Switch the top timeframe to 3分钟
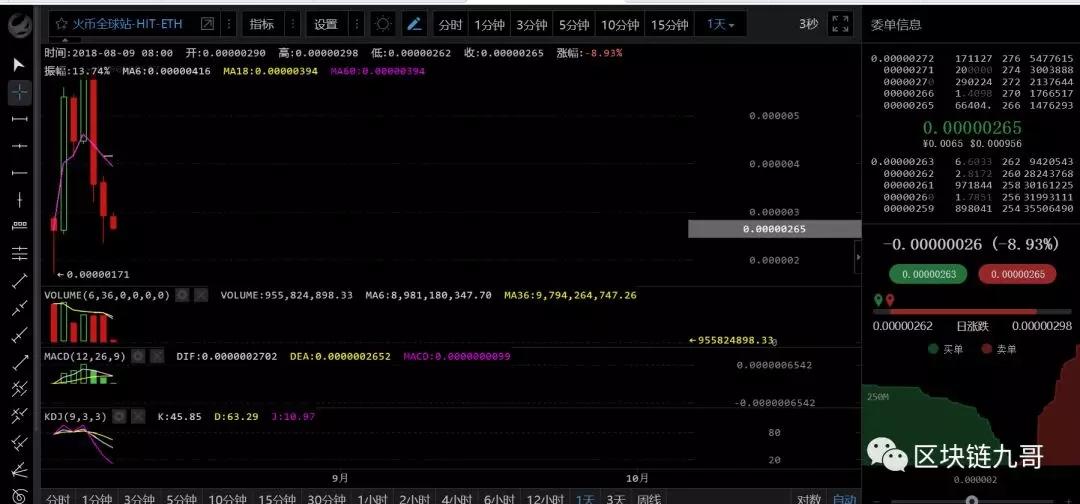Screen dimensions: 1080x504 [x=531, y=25]
